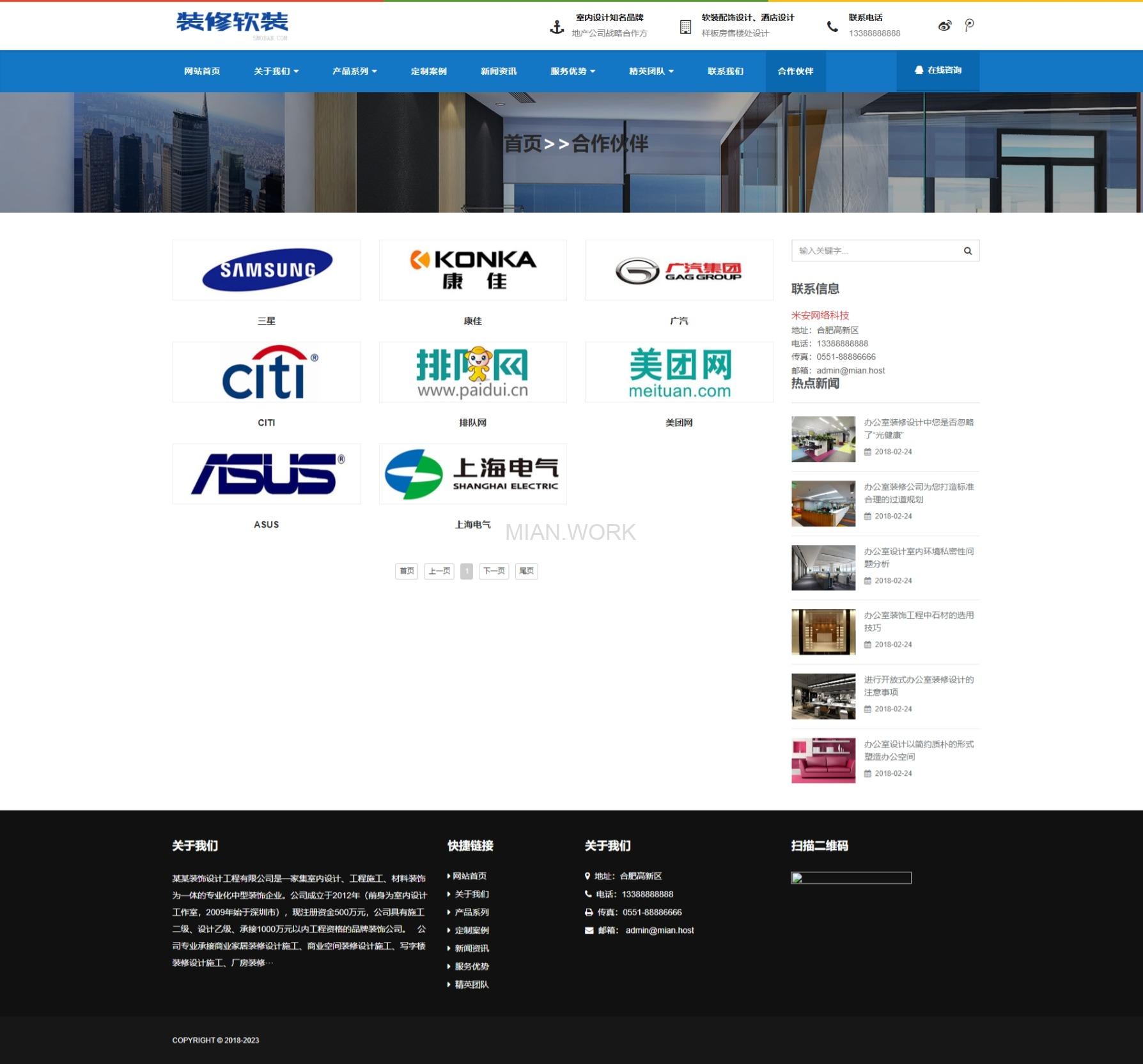1143x1064 pixels.
Task: Open the 康佳 caption link
Action: tap(472, 321)
